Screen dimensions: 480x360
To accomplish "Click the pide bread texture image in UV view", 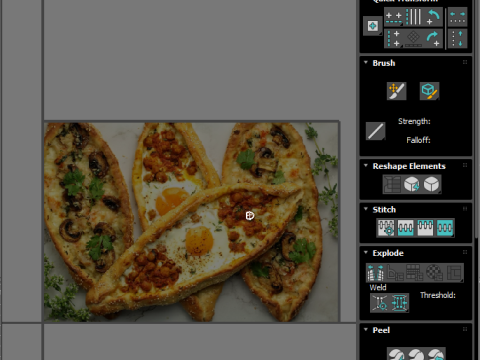I will 192,222.
